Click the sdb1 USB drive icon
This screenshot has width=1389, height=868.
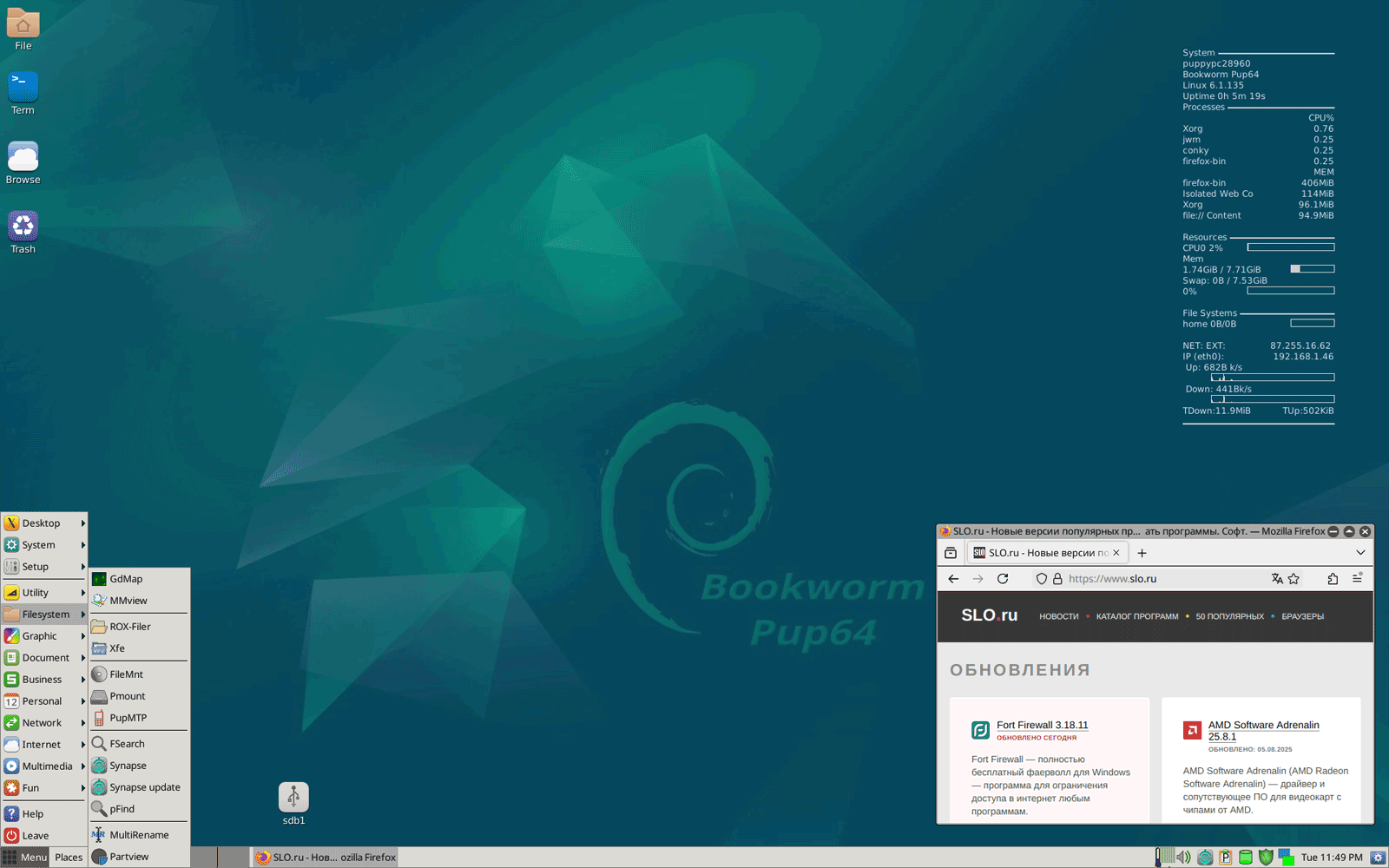293,804
